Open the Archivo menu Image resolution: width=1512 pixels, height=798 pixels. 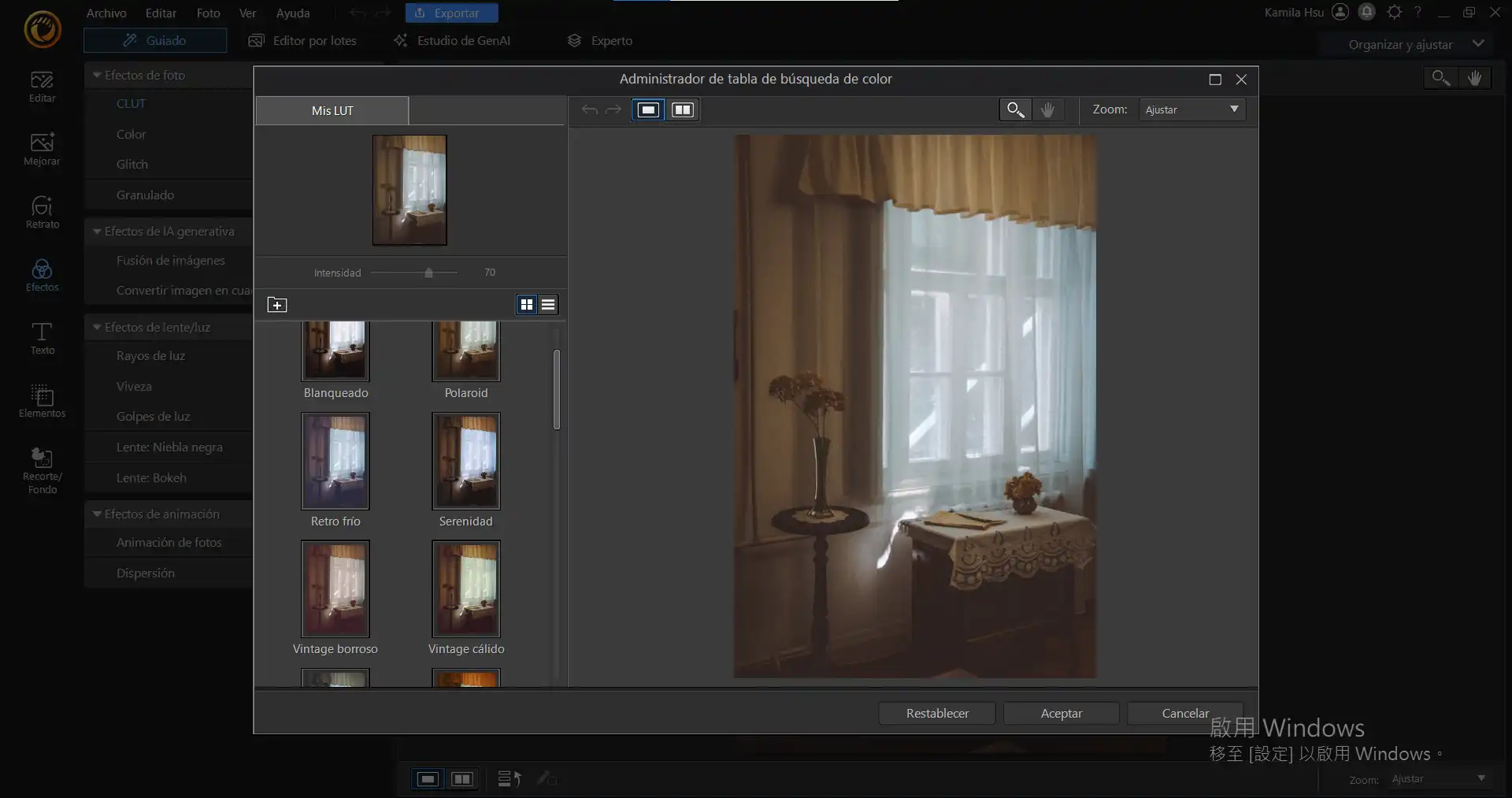coord(106,13)
